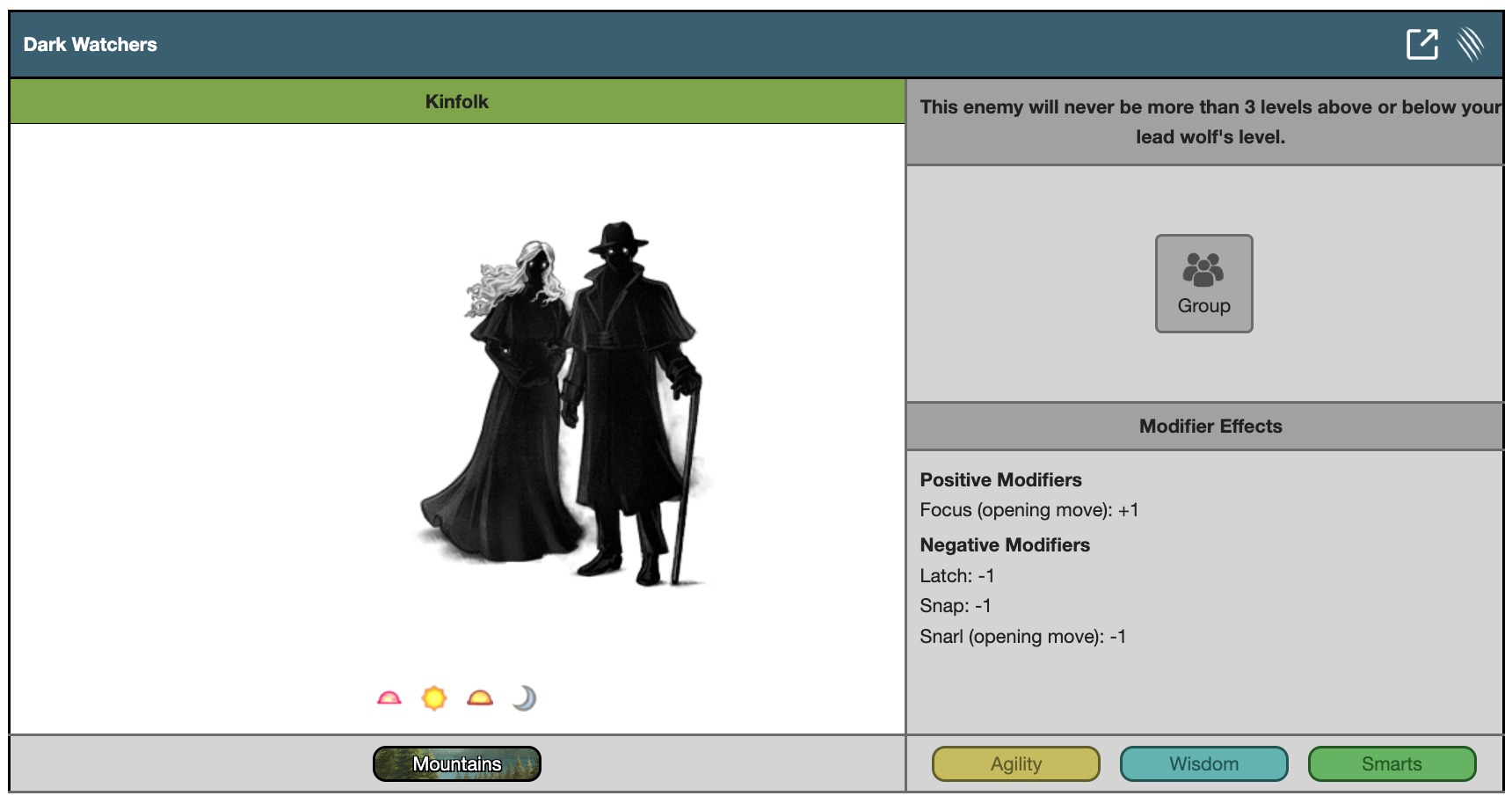This screenshot has width=1512, height=803.
Task: Select the yellow sun daytime icon
Action: [x=434, y=698]
